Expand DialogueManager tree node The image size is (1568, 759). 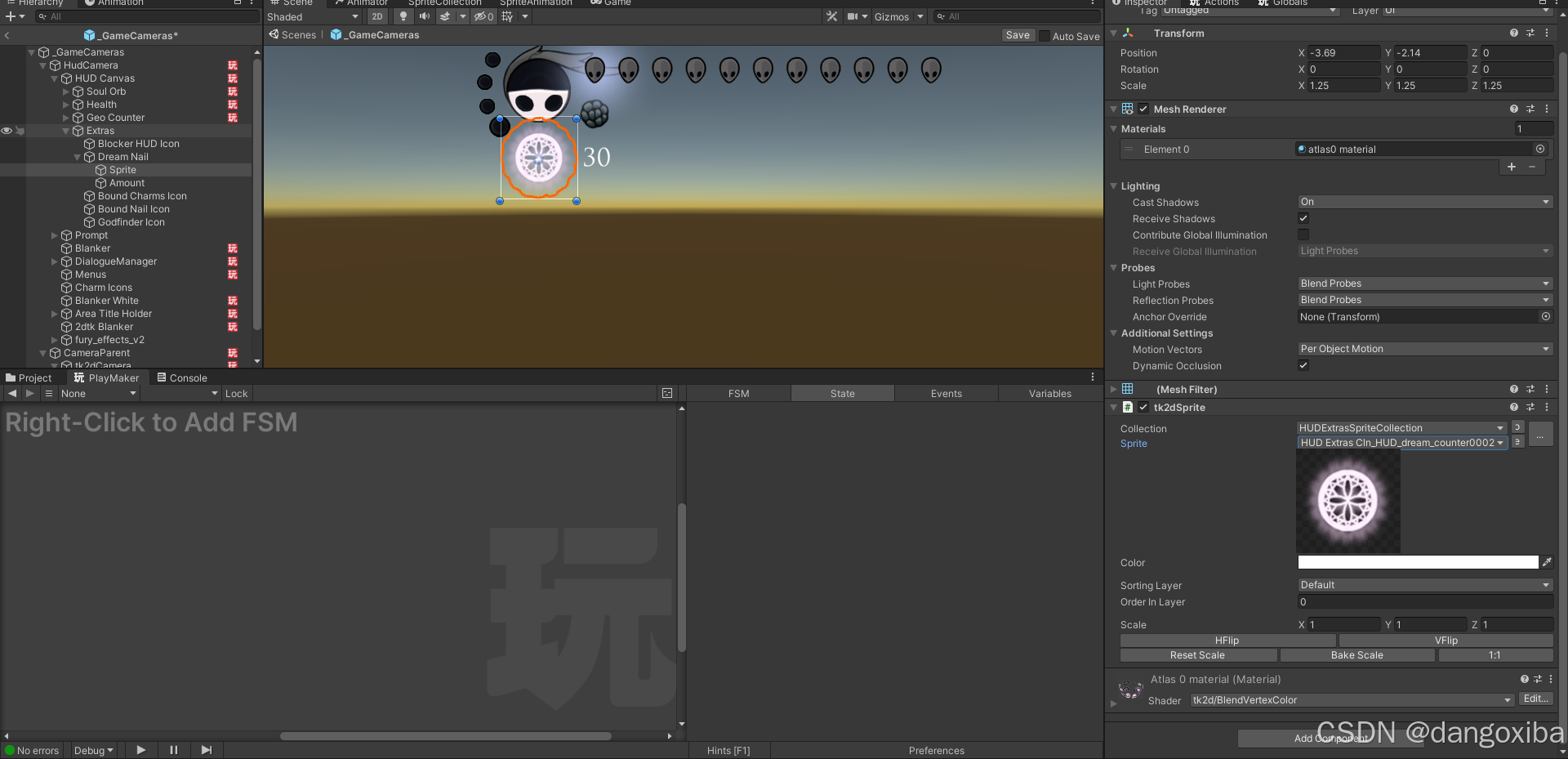55,261
